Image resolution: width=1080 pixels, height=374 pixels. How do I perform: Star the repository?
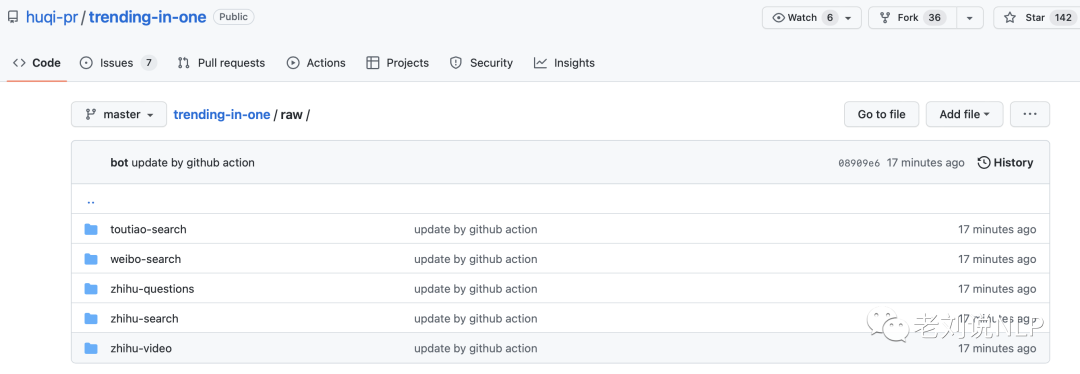[x=1037, y=18]
